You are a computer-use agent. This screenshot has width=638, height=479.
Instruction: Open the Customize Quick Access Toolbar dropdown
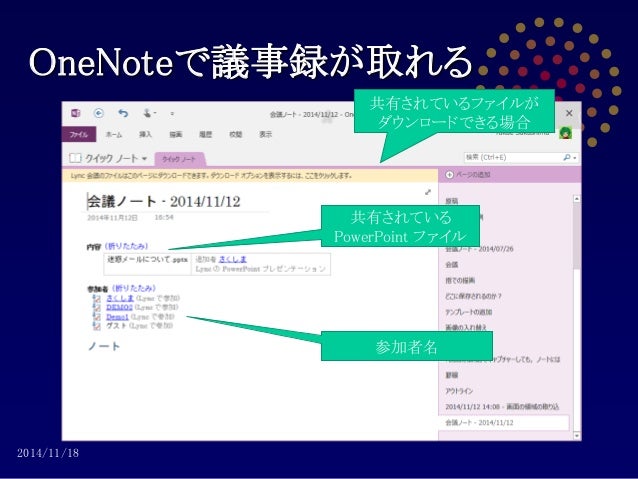point(172,114)
